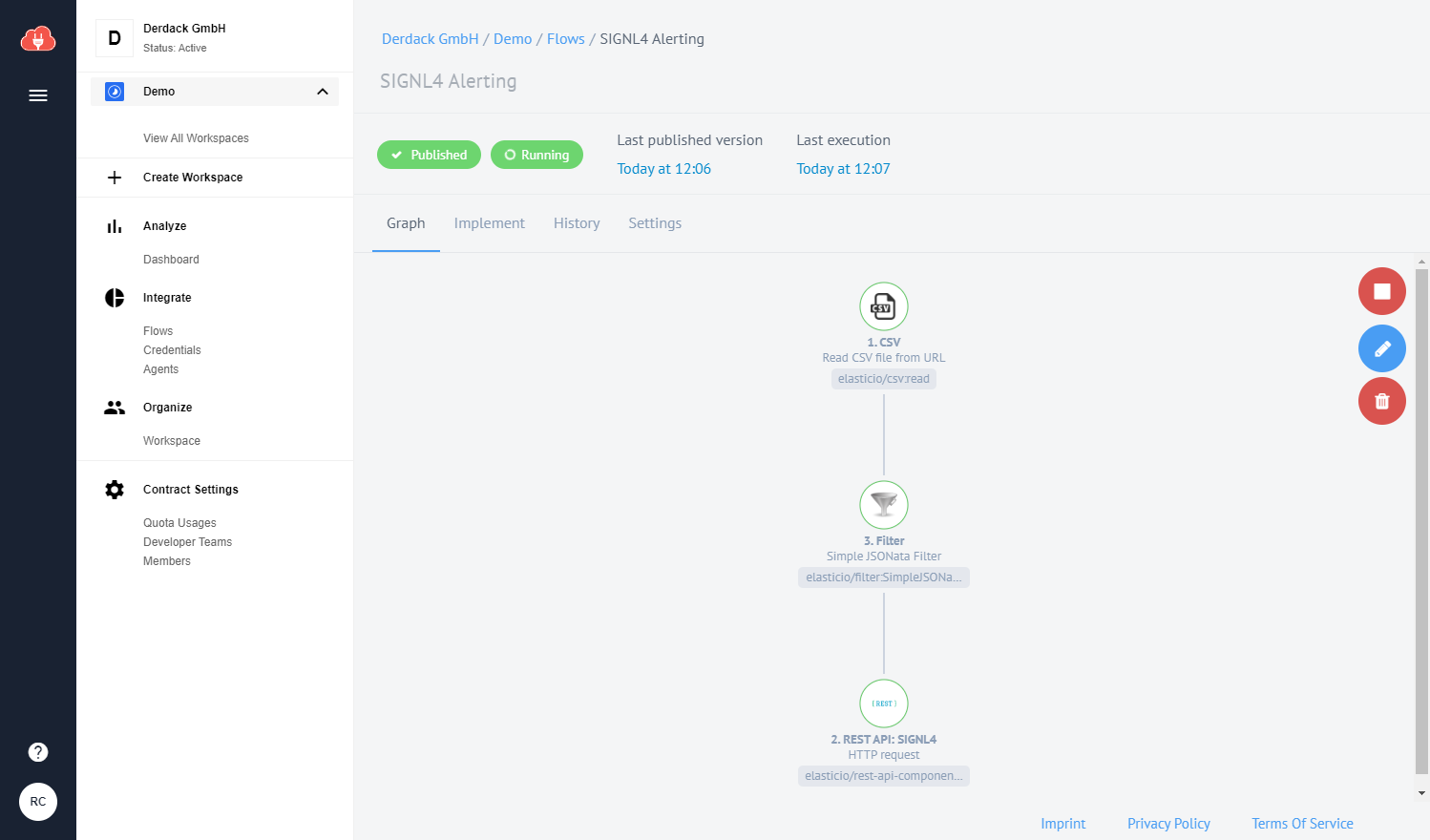Open Credentials in sidebar

pyautogui.click(x=172, y=350)
